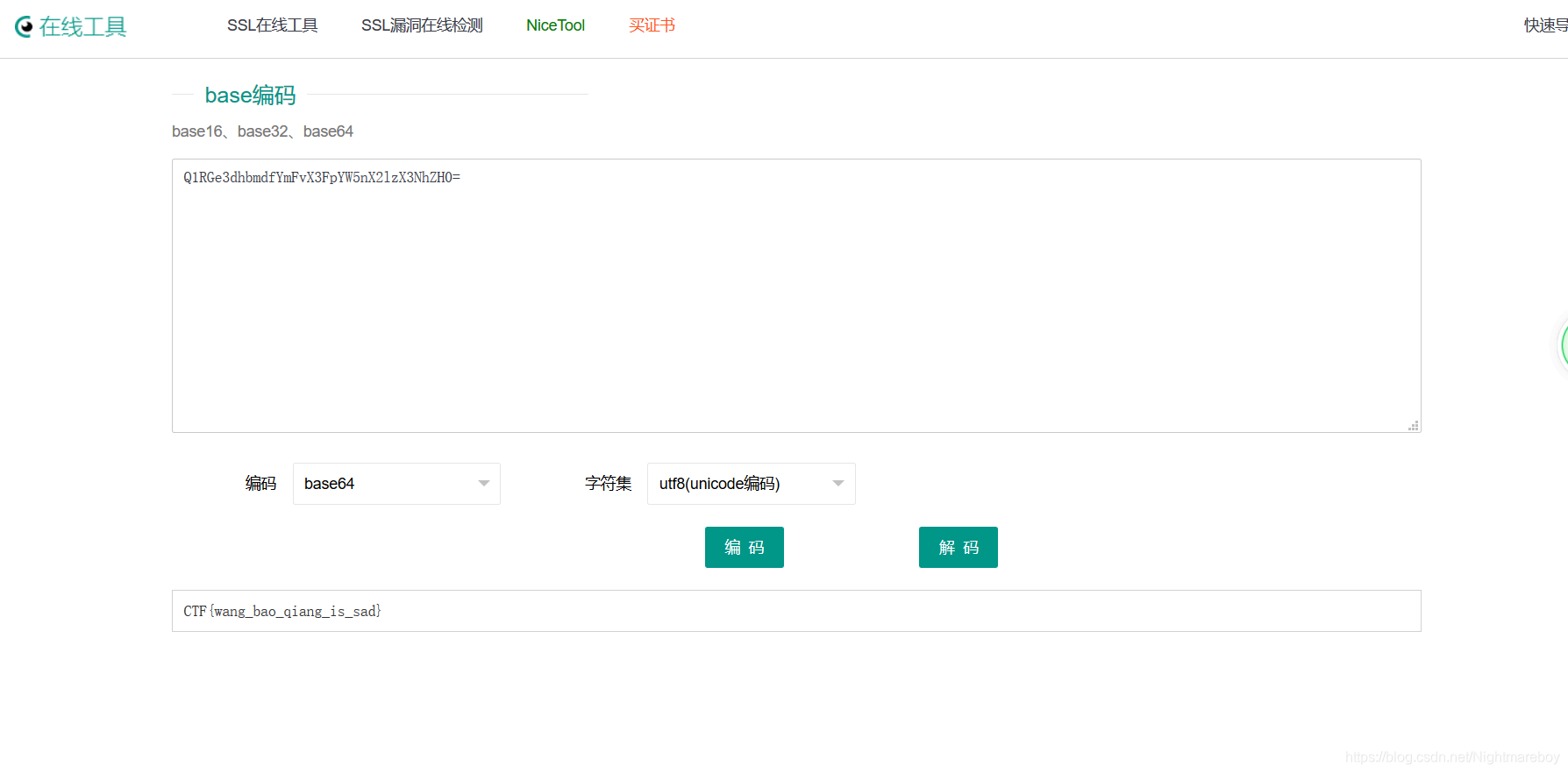Open the 买证书 menu item
The image size is (1568, 773).
pyautogui.click(x=652, y=25)
